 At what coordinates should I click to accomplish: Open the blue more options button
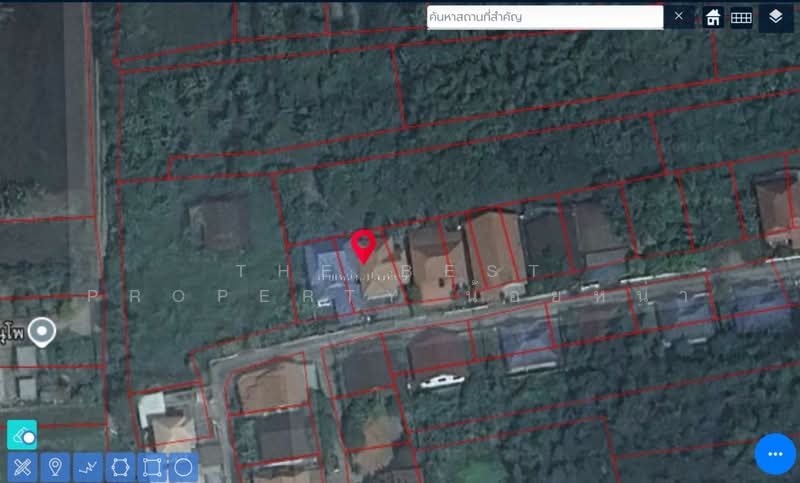click(775, 454)
